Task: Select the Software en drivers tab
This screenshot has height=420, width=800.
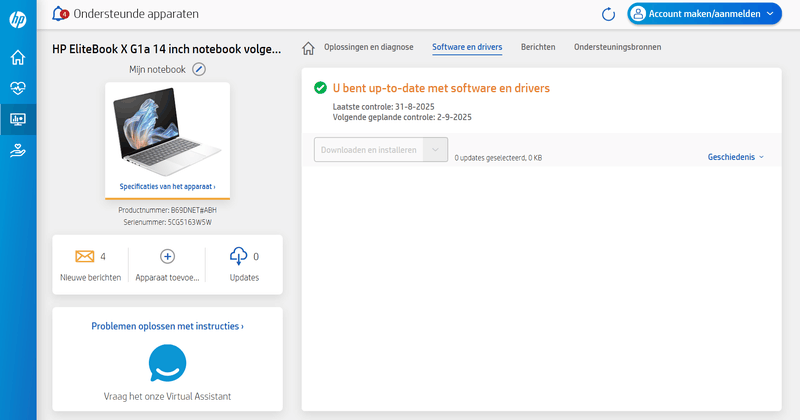Action: click(x=467, y=47)
